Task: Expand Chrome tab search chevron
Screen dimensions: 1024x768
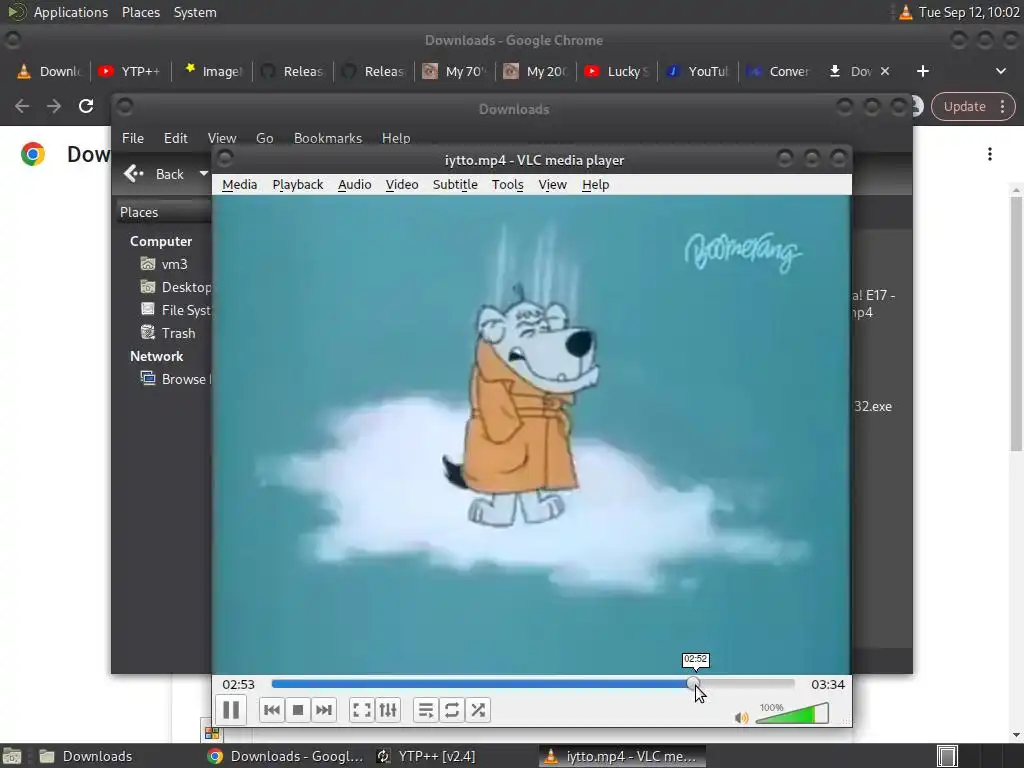Action: tap(1000, 71)
